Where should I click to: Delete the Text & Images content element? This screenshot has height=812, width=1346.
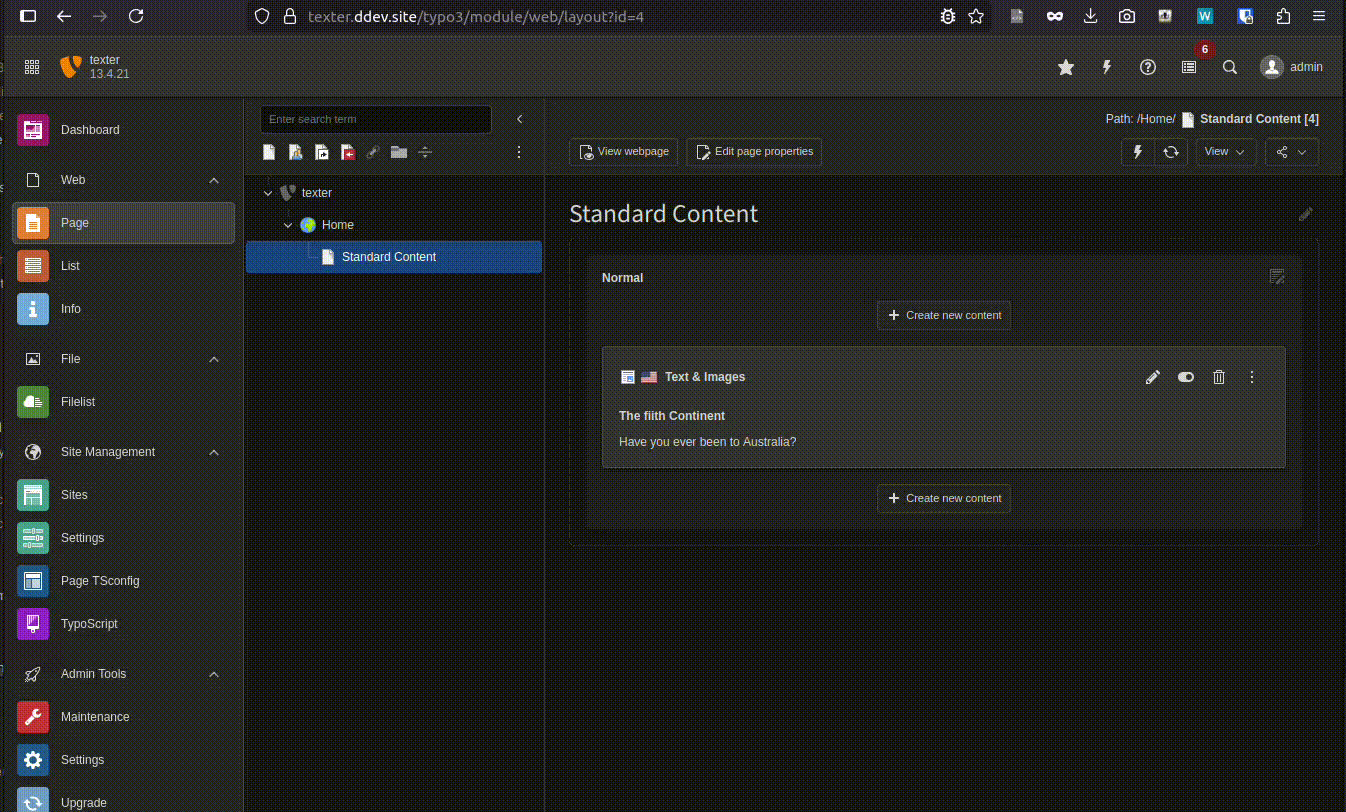[x=1219, y=377]
